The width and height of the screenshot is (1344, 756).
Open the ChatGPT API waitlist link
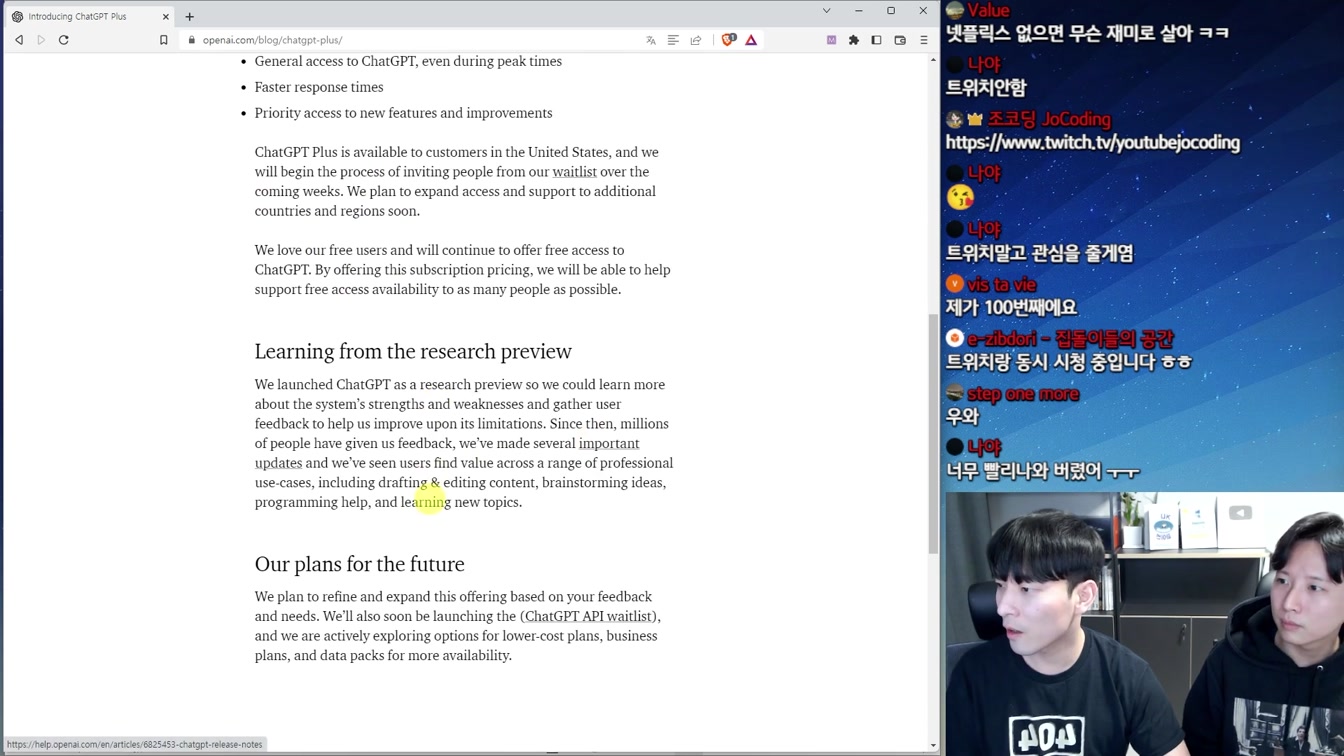[588, 616]
